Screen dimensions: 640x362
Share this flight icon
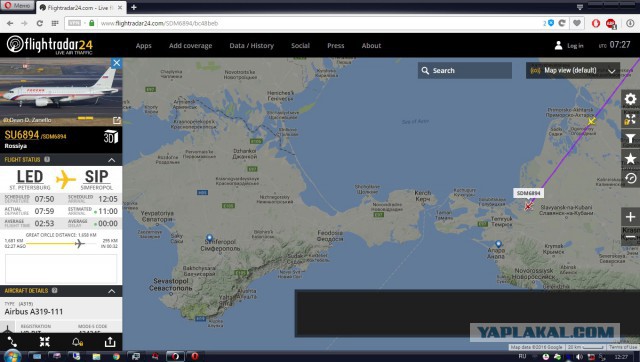point(110,342)
